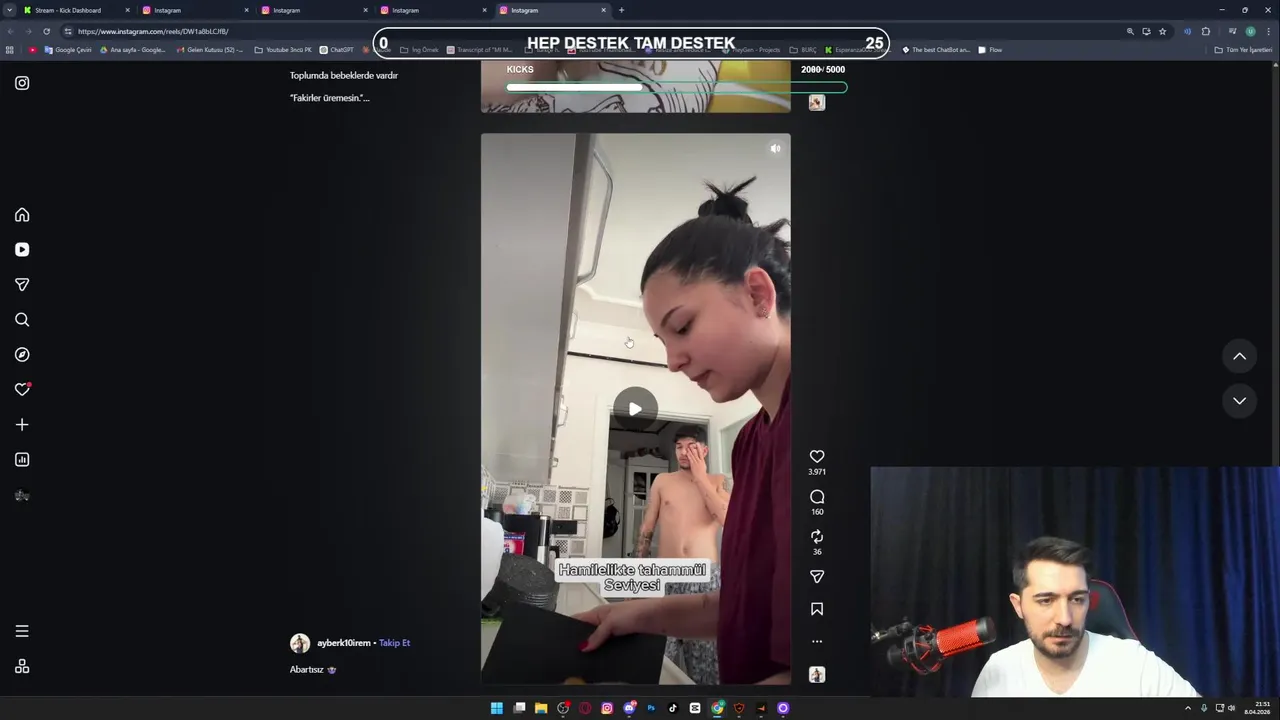The width and height of the screenshot is (1280, 720).
Task: Go to the previous reel with up chevron
Action: pos(1239,356)
